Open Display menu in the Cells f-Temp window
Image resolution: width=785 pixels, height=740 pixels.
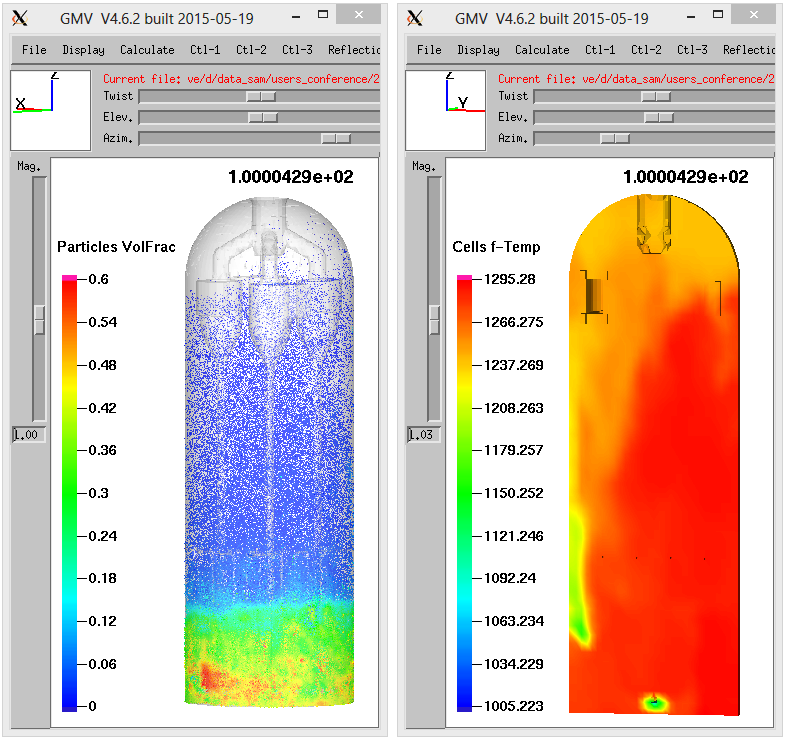pyautogui.click(x=478, y=50)
